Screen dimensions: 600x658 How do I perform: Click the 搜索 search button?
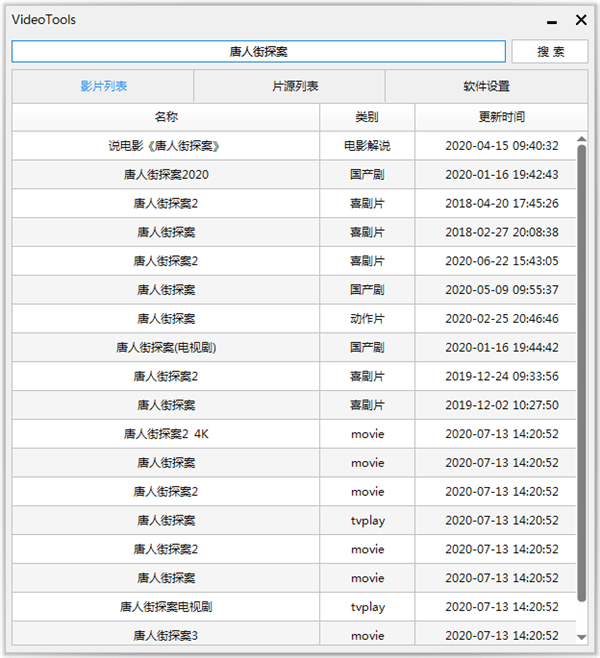click(x=549, y=51)
